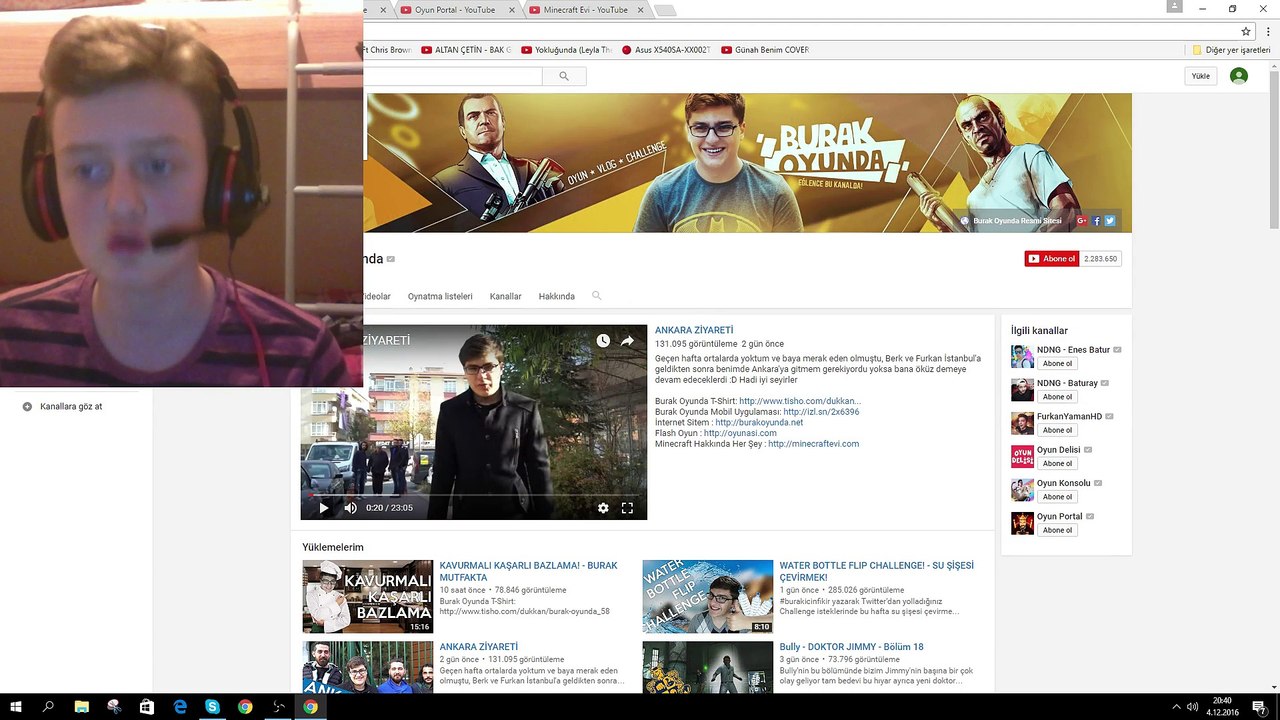Open the ALTAN ÇETİN - BAK bookmark

click(x=466, y=50)
